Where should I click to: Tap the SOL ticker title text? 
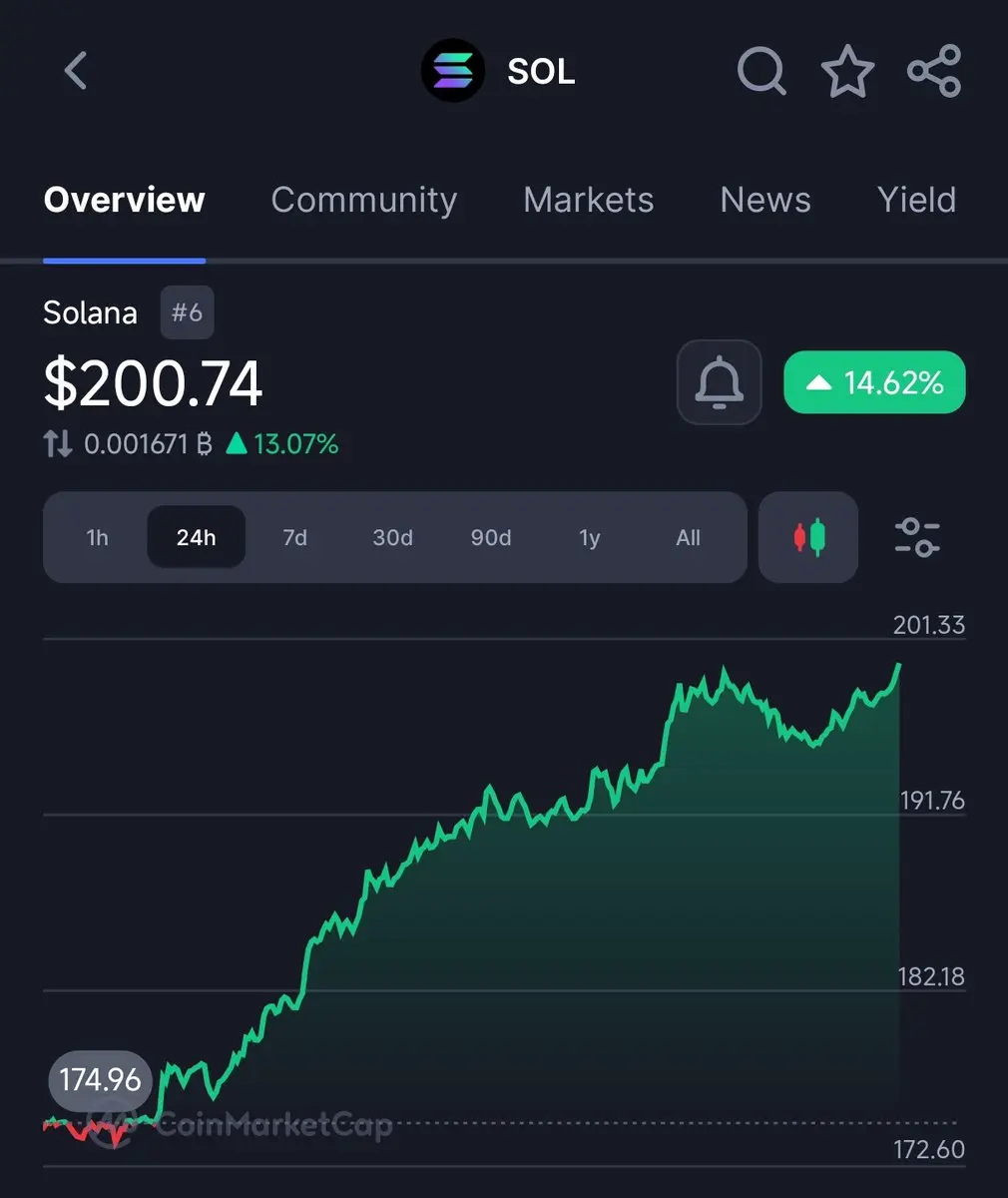click(x=541, y=72)
